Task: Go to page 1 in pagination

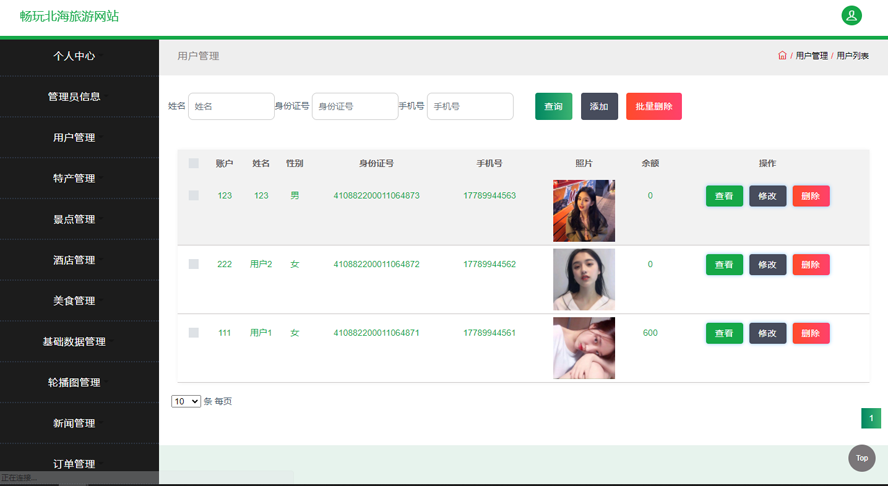Action: (871, 418)
